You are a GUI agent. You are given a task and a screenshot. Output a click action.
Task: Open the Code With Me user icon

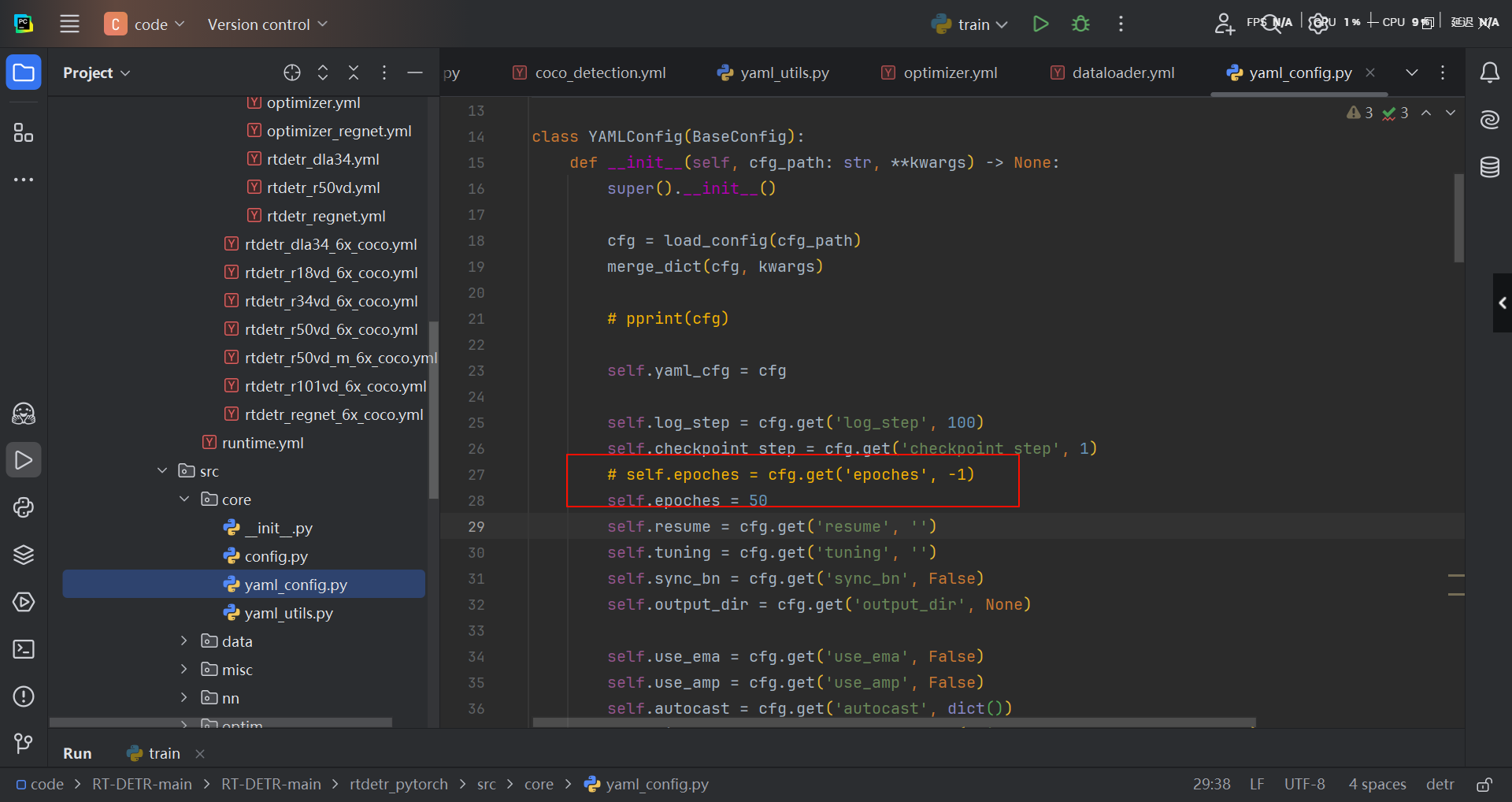click(1224, 24)
